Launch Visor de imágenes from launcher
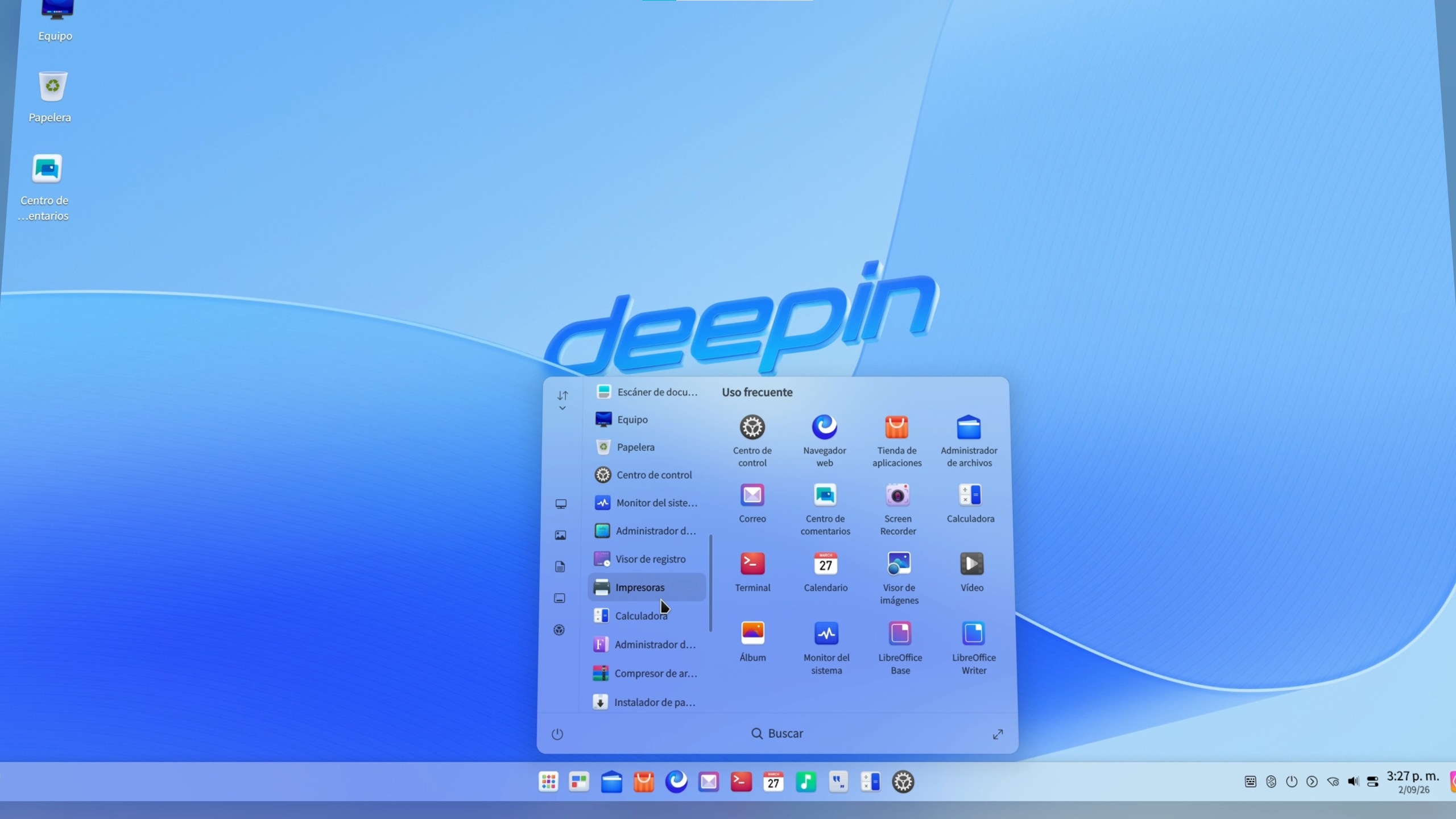 899,578
